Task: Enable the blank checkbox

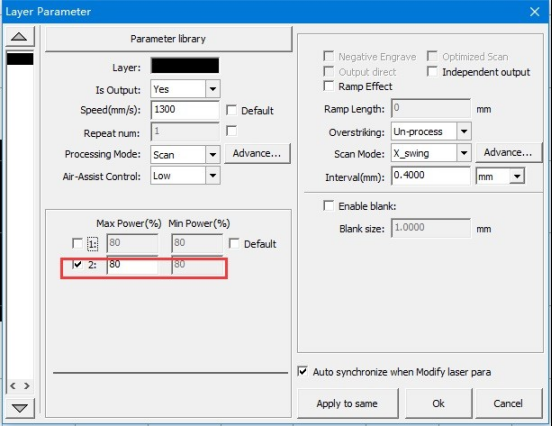Action: 328,206
